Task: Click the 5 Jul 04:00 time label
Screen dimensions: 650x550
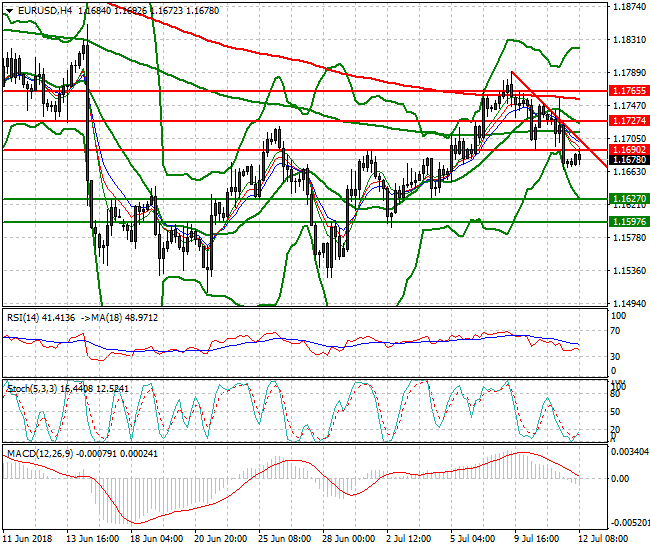Action: pos(472,539)
